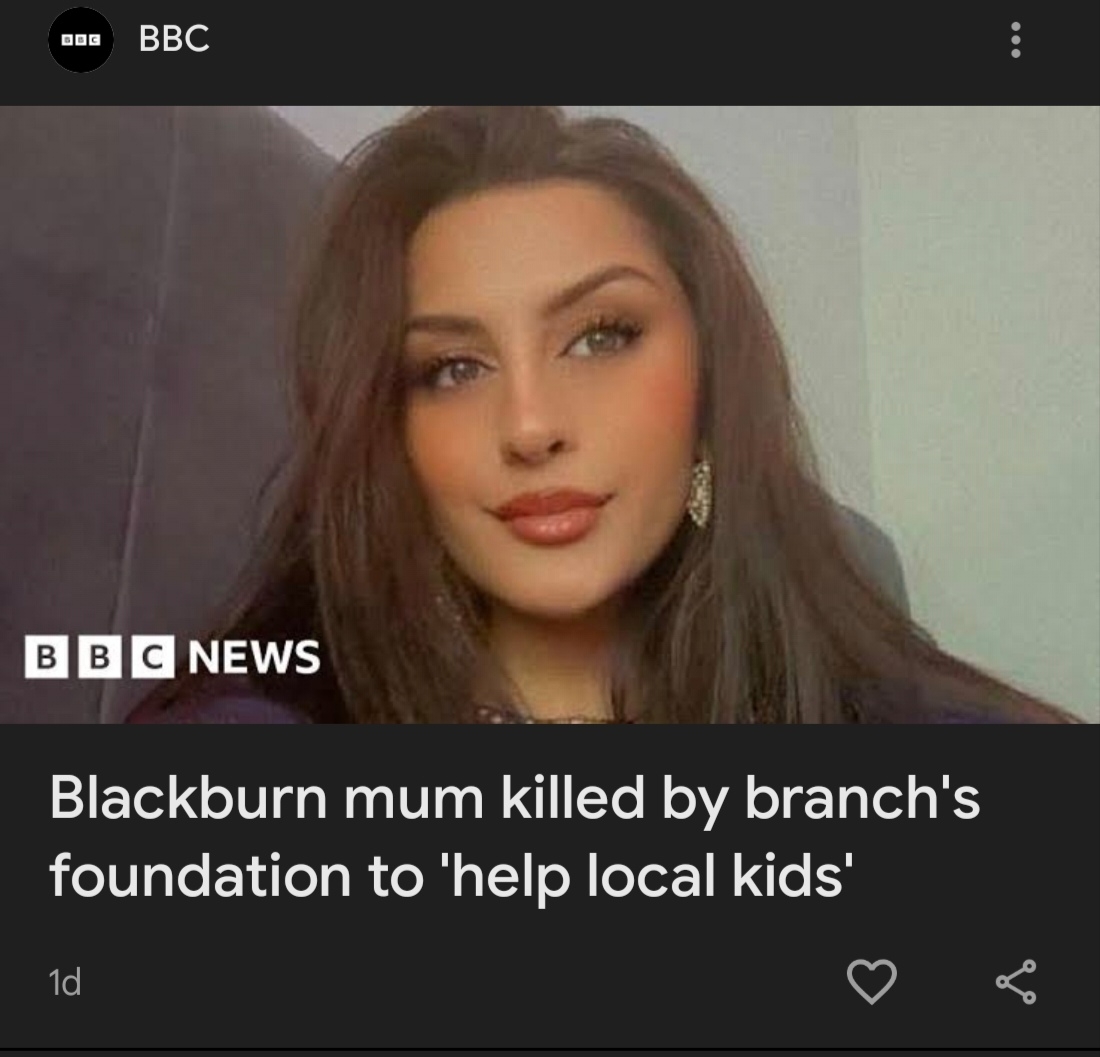Open the Blackburn mum article headline

pos(514,836)
